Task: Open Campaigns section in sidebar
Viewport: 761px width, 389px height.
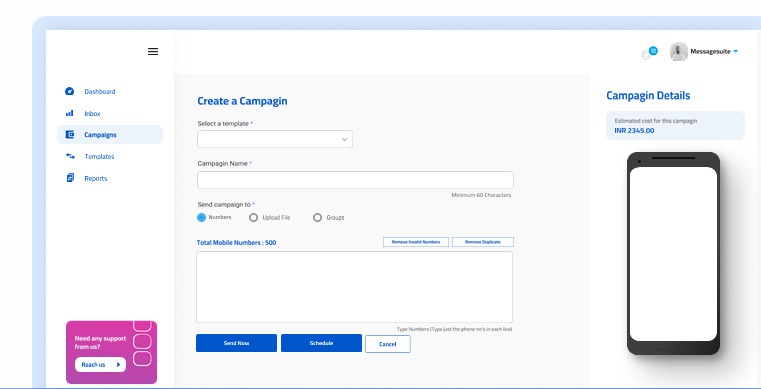Action: tap(110, 135)
